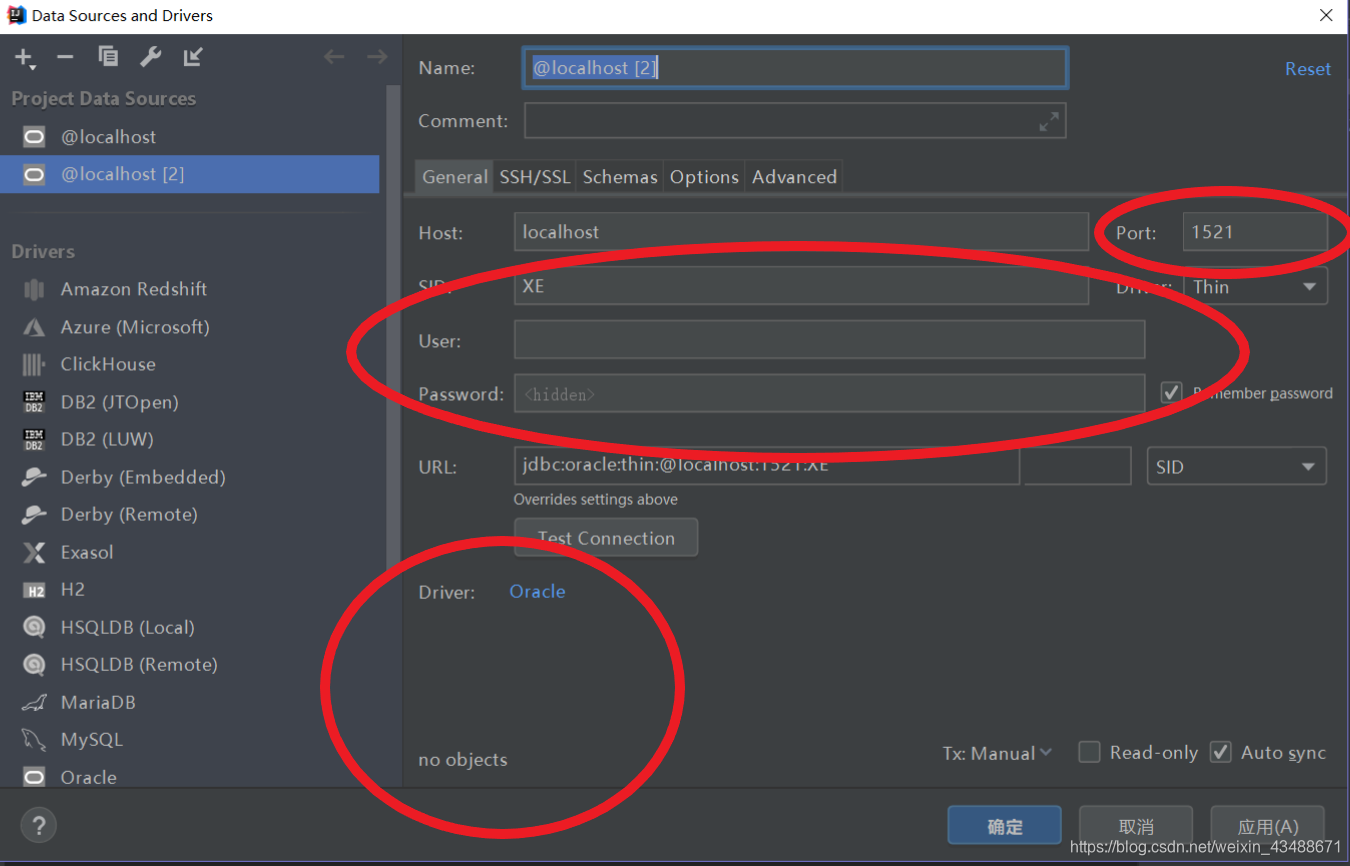Click the IntelliJ icon in title bar

[x=16, y=15]
